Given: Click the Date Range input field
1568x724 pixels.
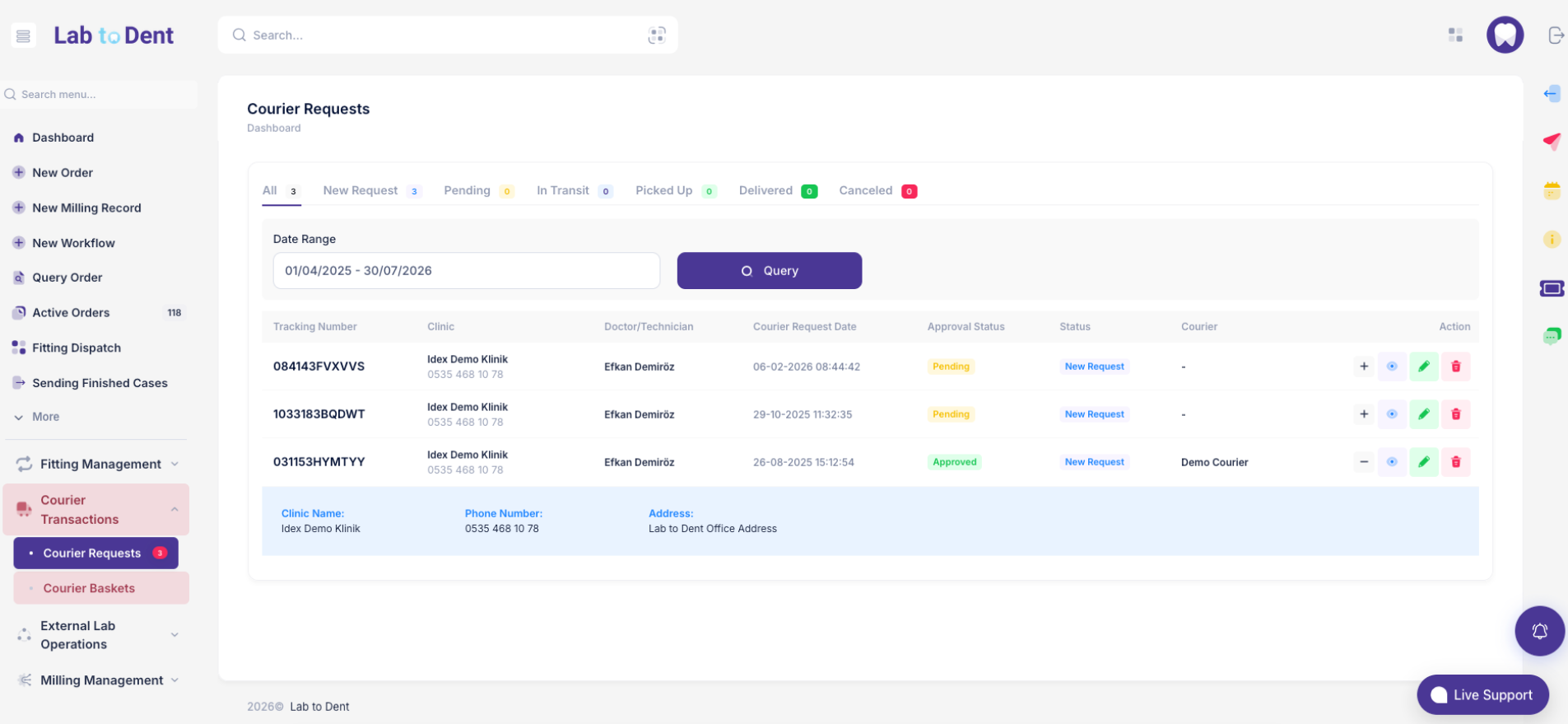Looking at the screenshot, I should pyautogui.click(x=466, y=271).
